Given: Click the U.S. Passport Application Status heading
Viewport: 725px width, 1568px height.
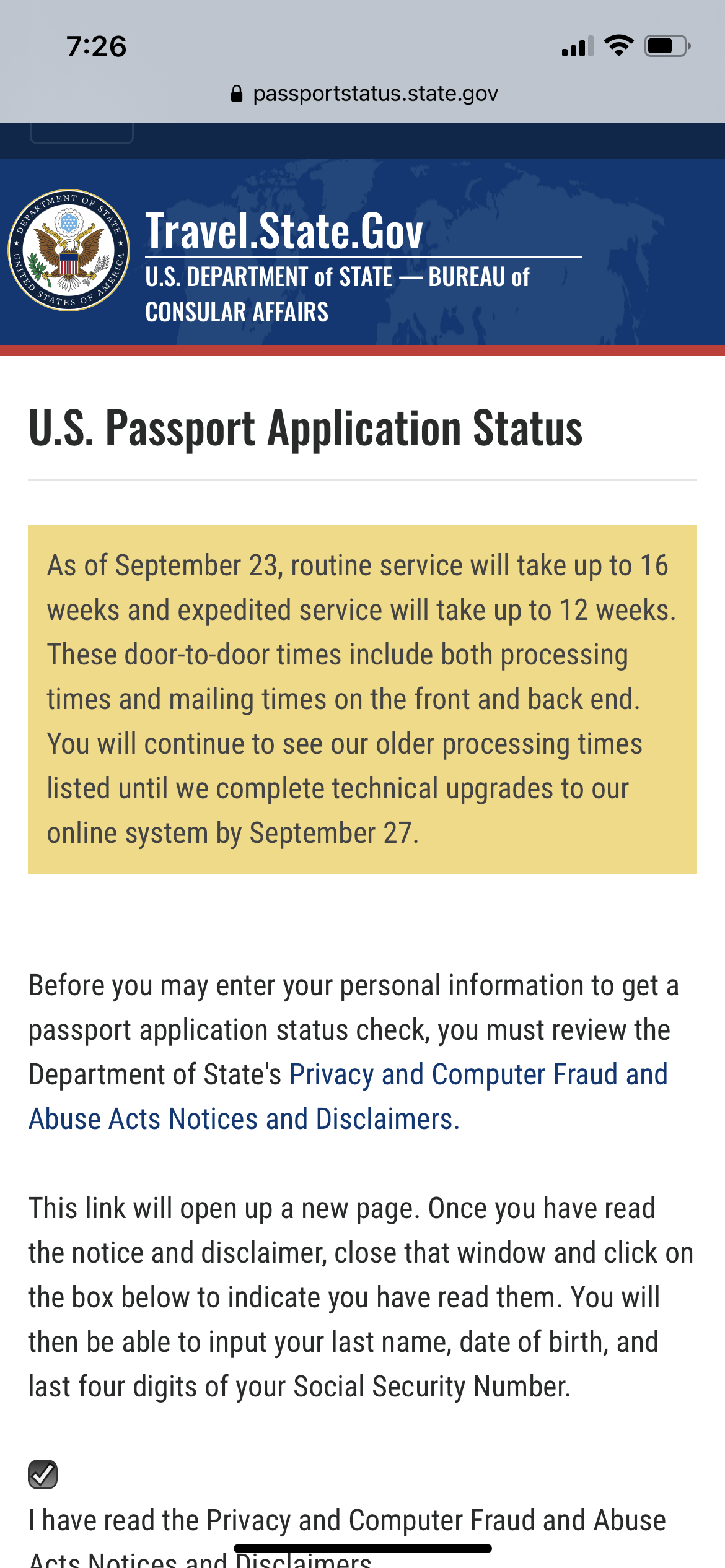Looking at the screenshot, I should coord(305,428).
